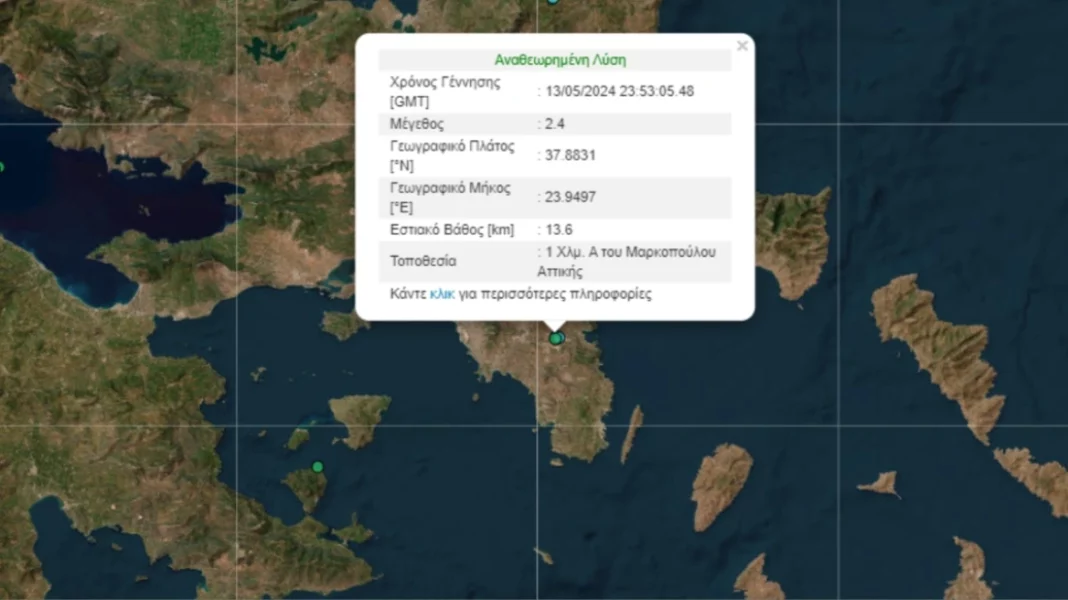
Task: Click the green marker at left map edge
Action: click(x=2, y=167)
